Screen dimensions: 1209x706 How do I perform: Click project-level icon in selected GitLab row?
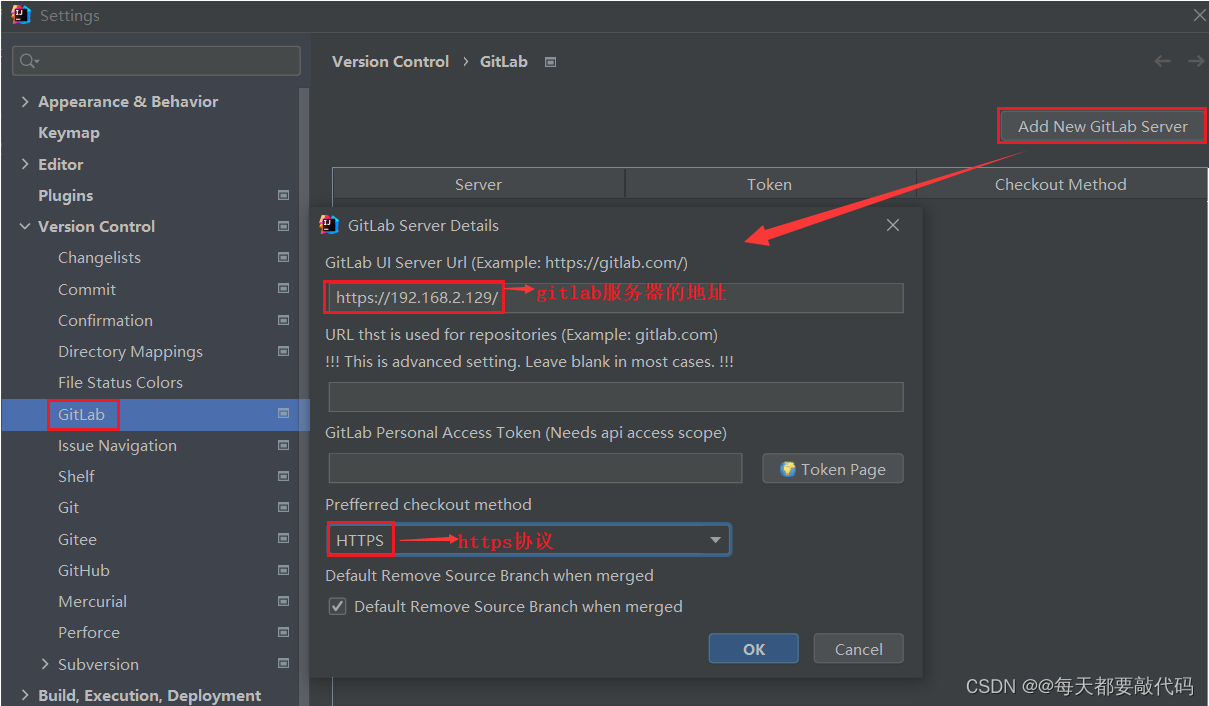click(283, 413)
